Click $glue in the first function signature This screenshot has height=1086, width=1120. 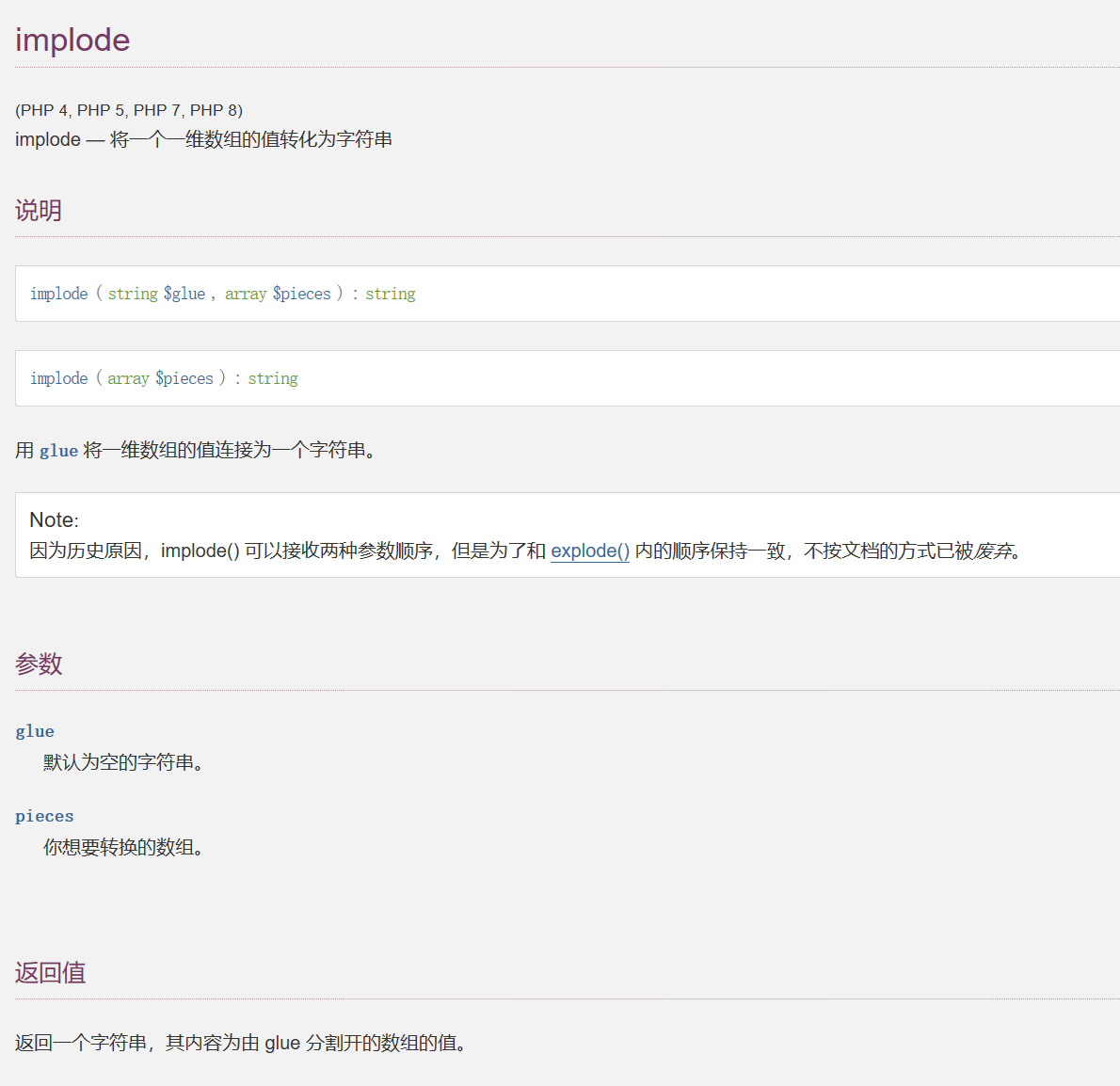click(x=184, y=294)
